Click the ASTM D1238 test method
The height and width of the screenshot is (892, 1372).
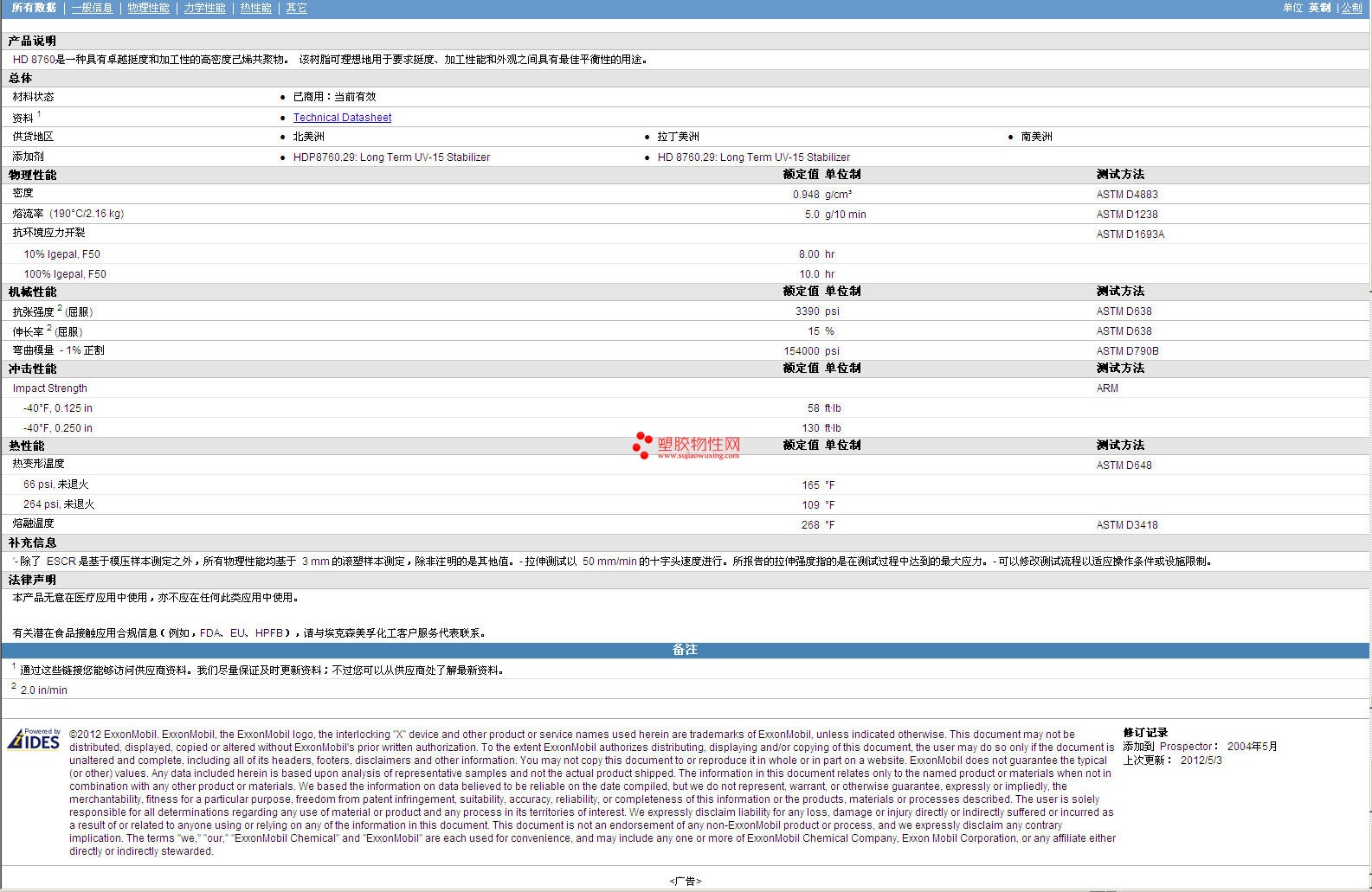pyautogui.click(x=1126, y=215)
